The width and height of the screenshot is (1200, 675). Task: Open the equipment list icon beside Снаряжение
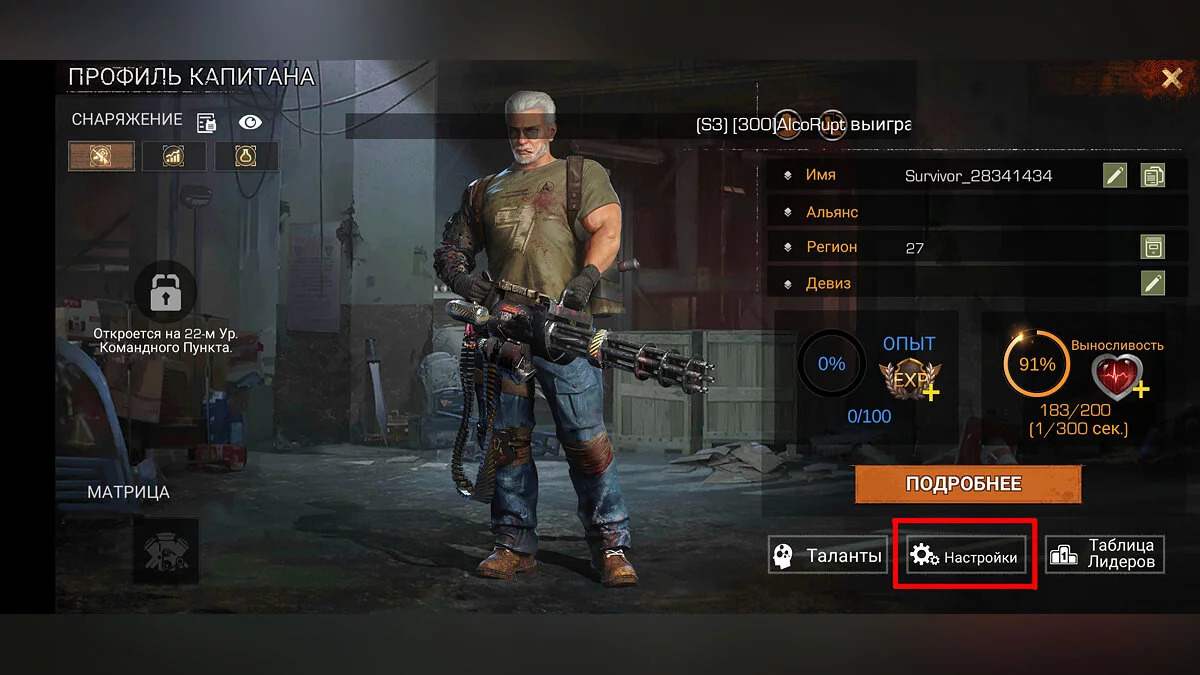point(207,123)
